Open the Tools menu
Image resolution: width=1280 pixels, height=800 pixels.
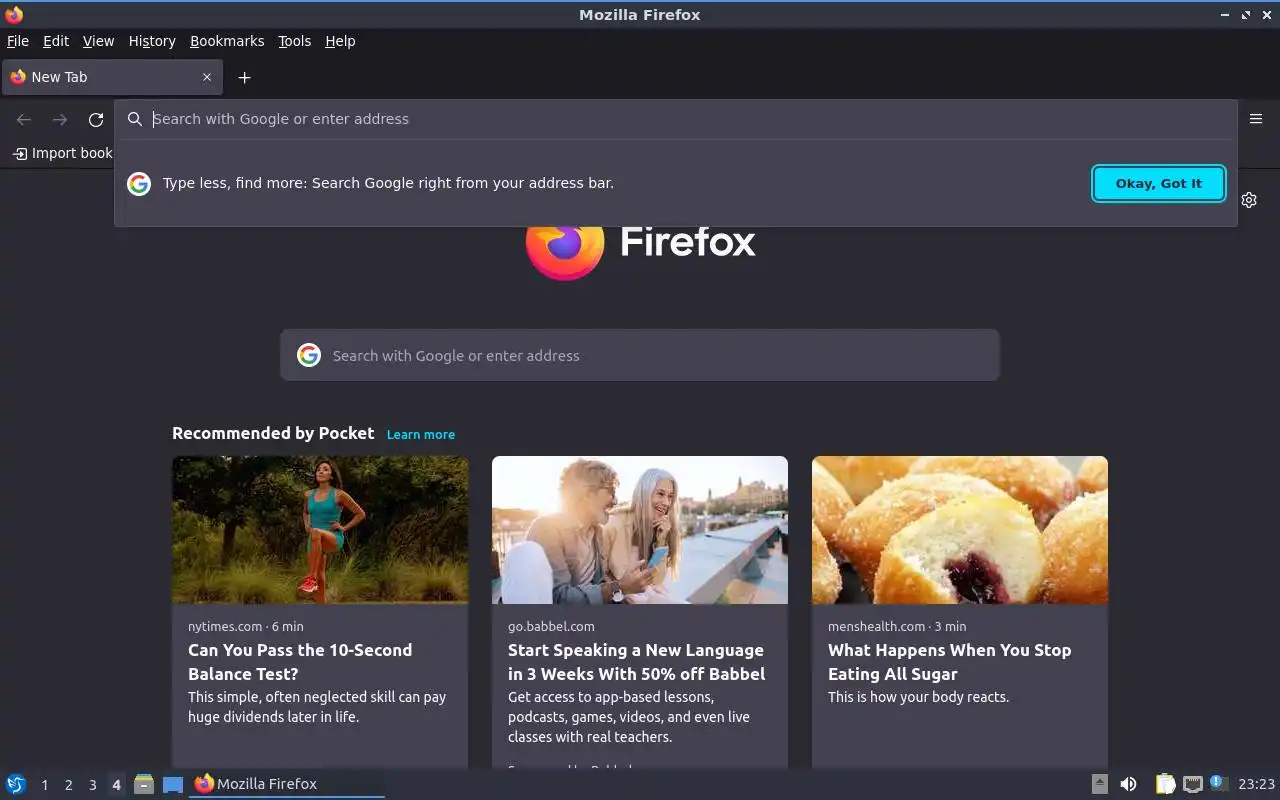pyautogui.click(x=294, y=41)
